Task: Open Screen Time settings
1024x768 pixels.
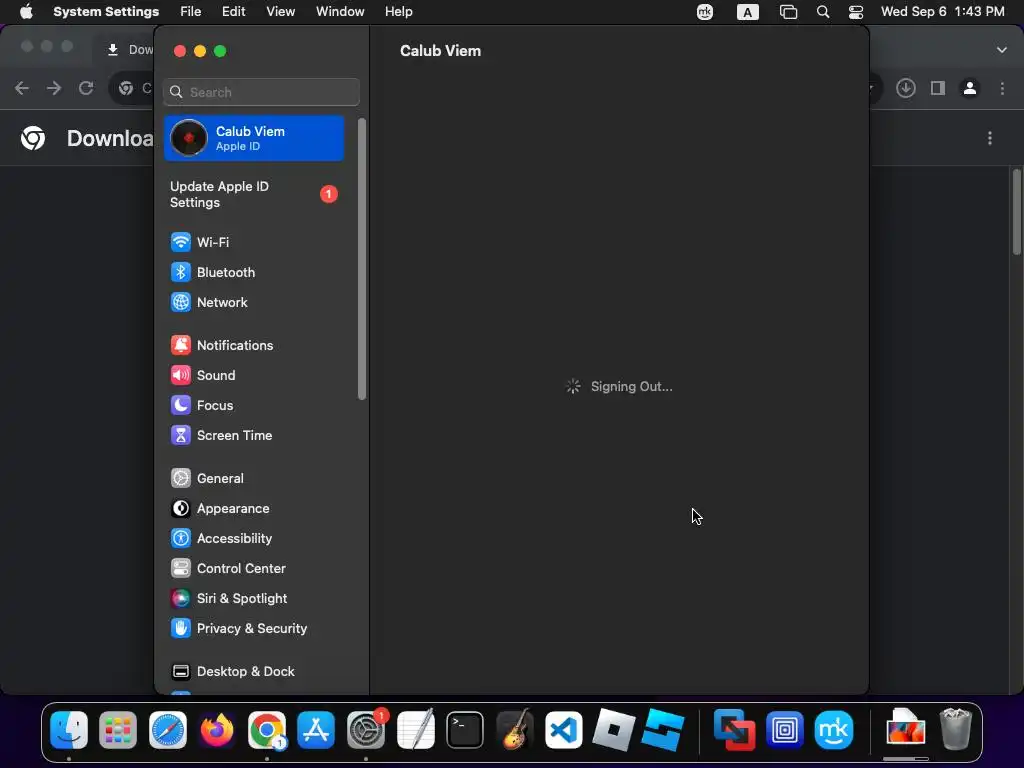Action: [x=253, y=436]
